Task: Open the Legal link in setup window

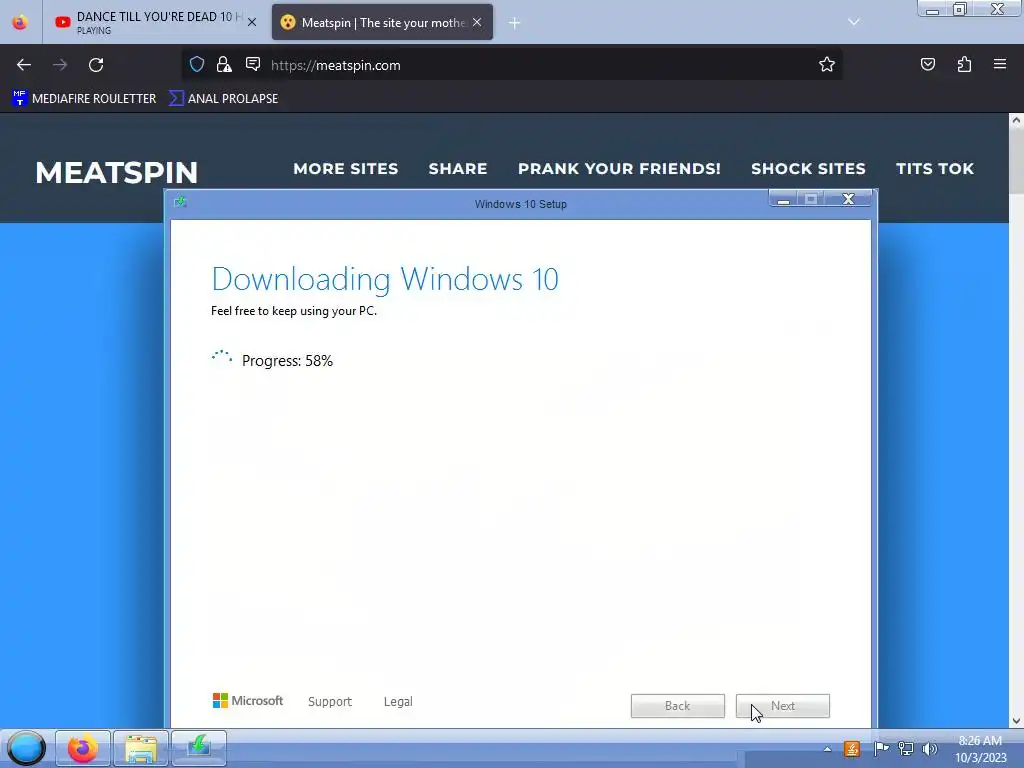Action: pos(398,701)
